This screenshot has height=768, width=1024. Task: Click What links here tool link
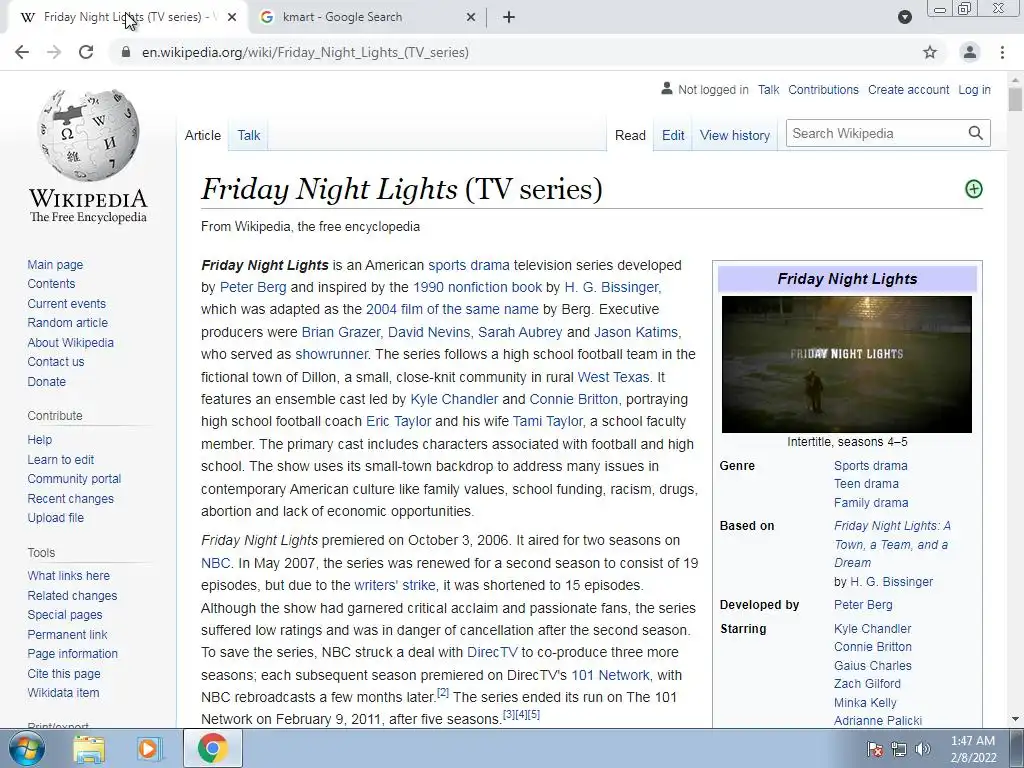tap(69, 575)
